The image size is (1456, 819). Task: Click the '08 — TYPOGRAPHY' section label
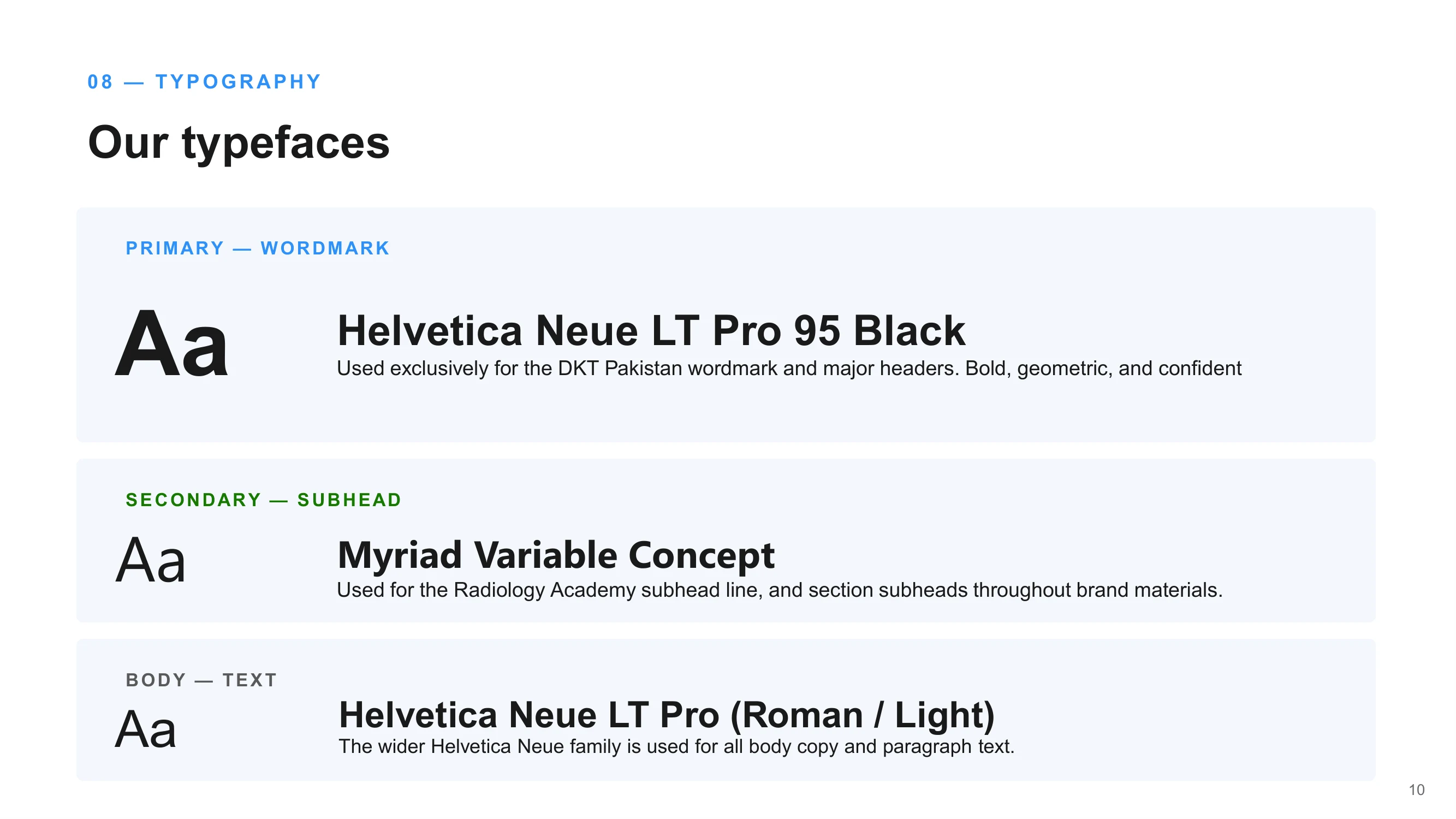tap(204, 82)
